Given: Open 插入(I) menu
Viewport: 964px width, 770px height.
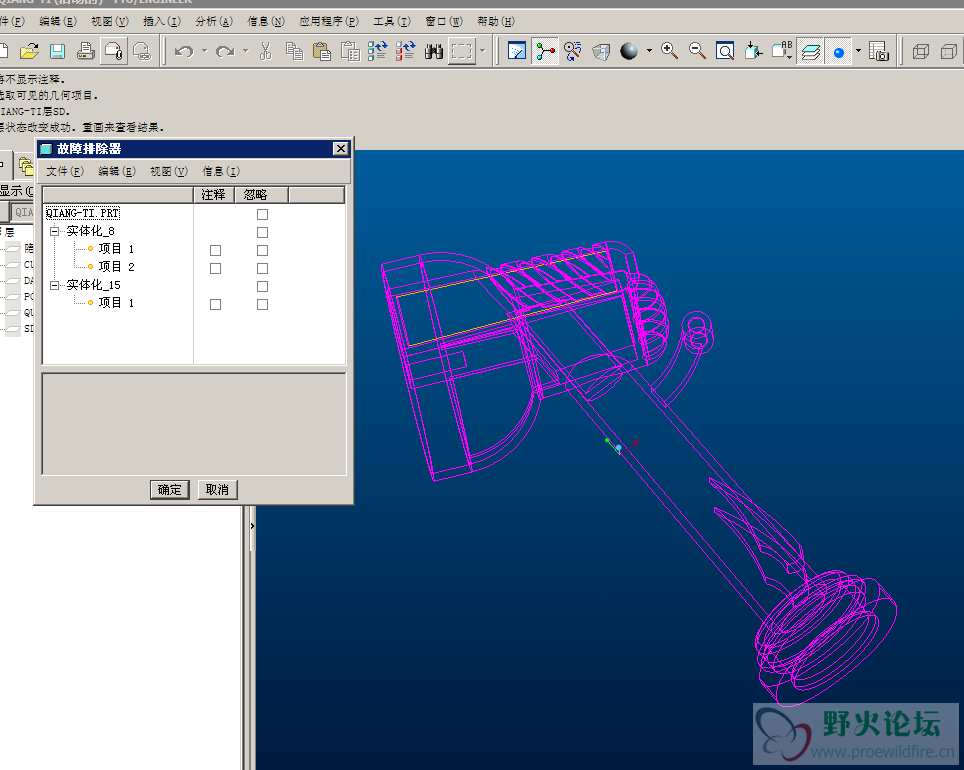Looking at the screenshot, I should 162,22.
